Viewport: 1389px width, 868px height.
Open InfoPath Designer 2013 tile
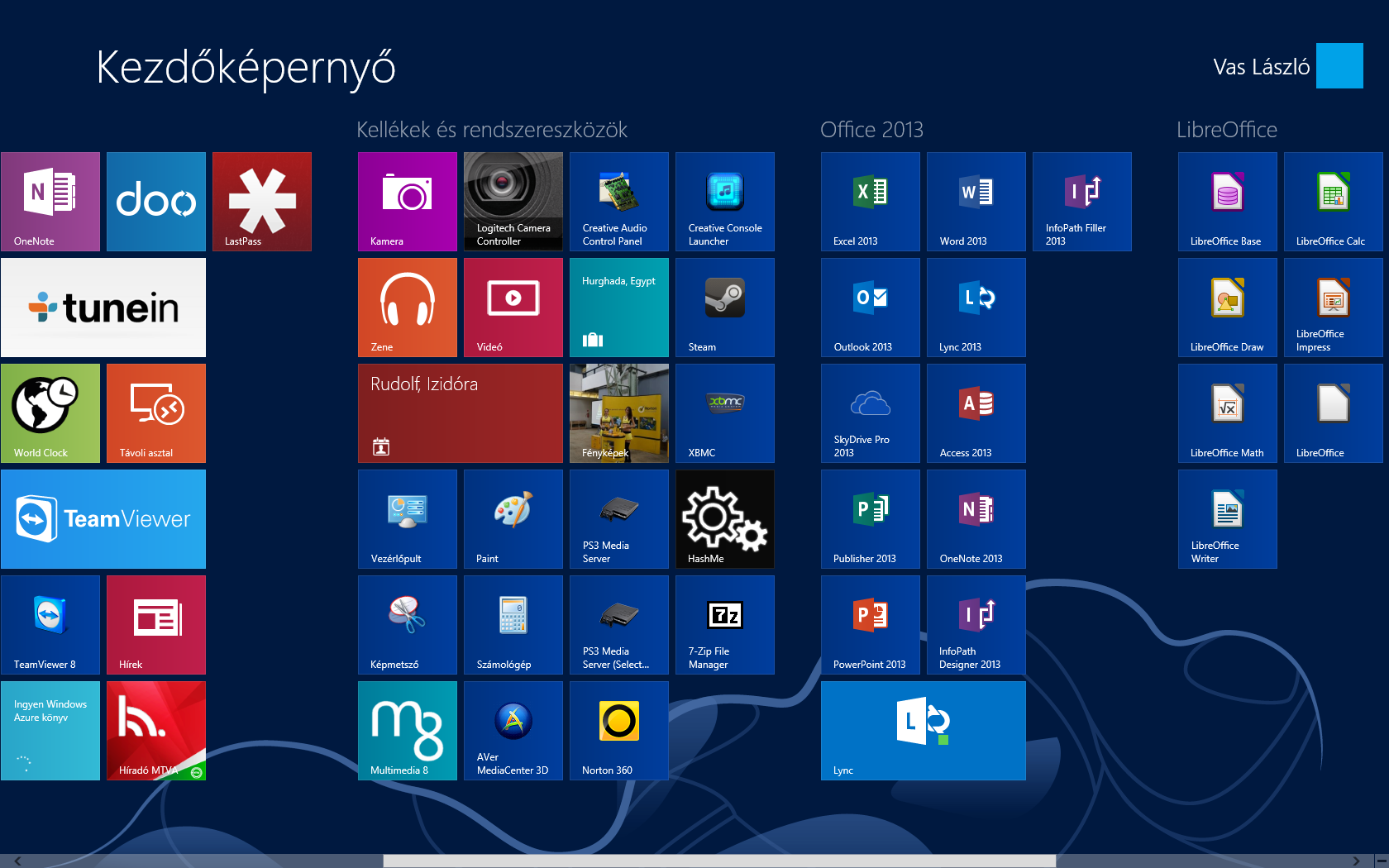(x=976, y=625)
